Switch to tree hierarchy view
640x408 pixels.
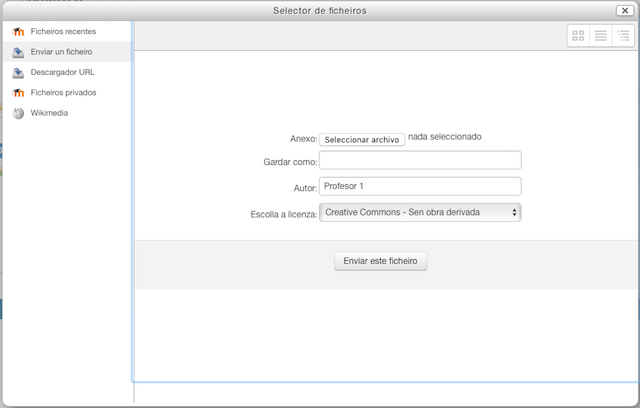pos(623,35)
